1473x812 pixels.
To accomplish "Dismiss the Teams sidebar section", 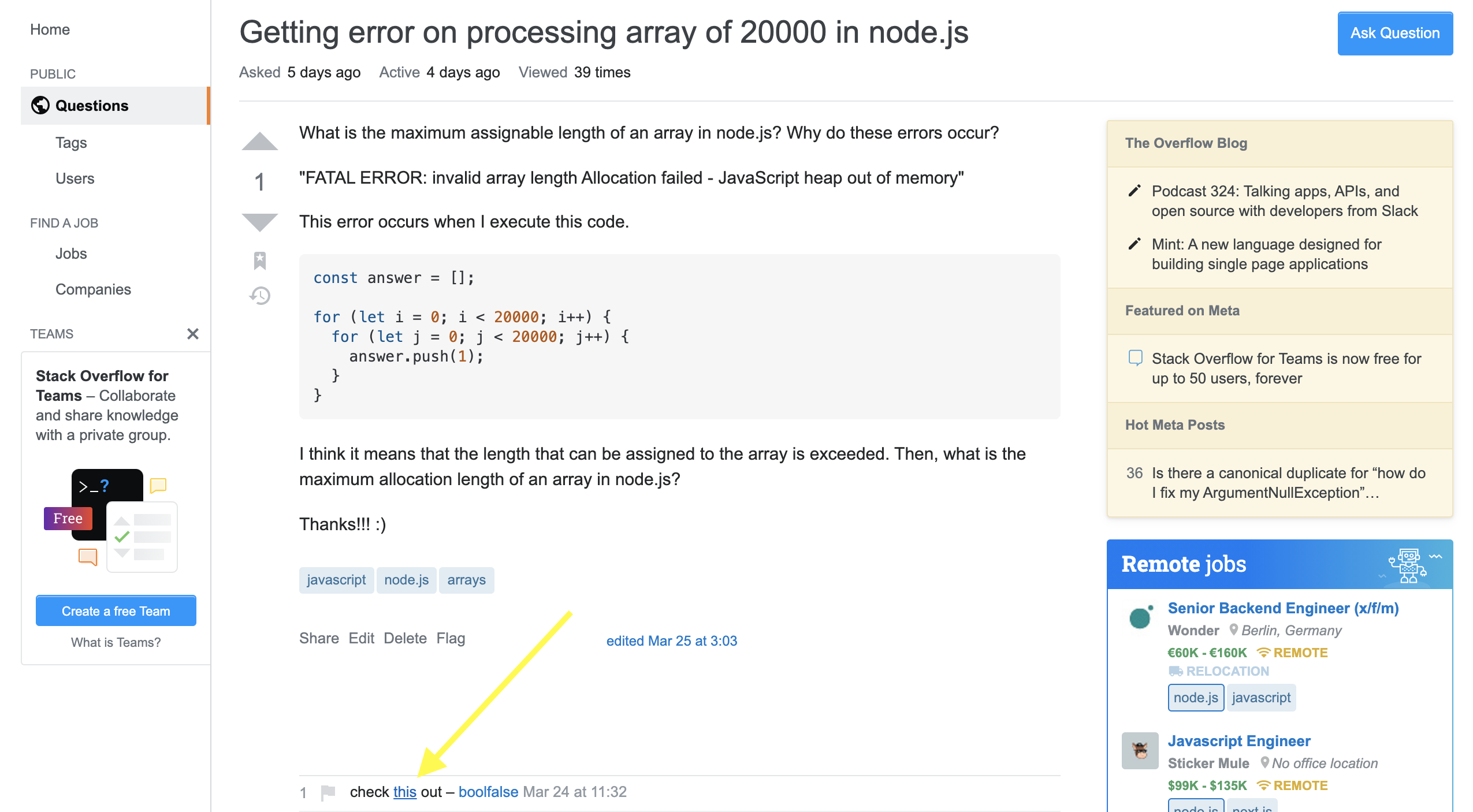I will (x=193, y=334).
